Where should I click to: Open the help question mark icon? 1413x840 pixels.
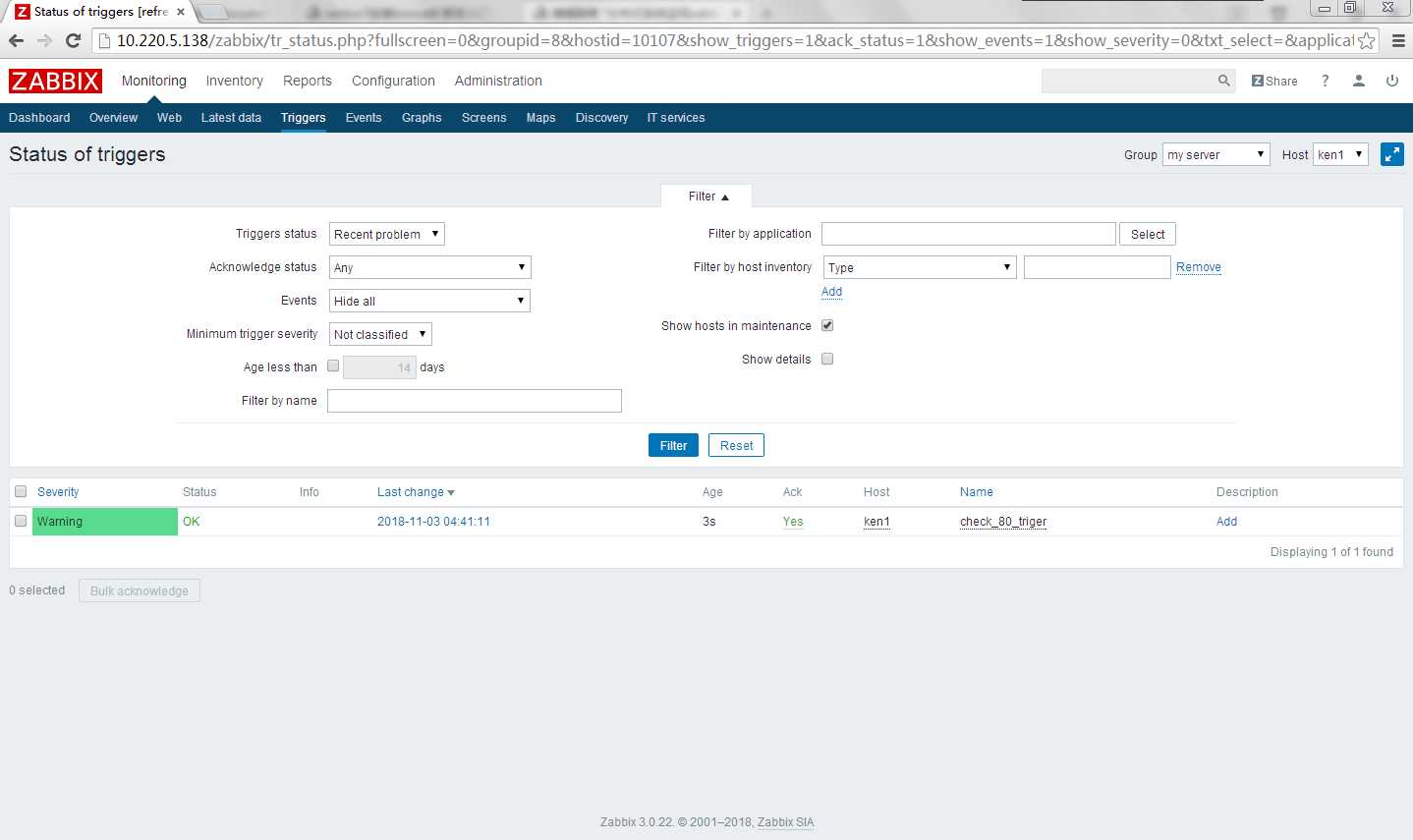[1325, 81]
